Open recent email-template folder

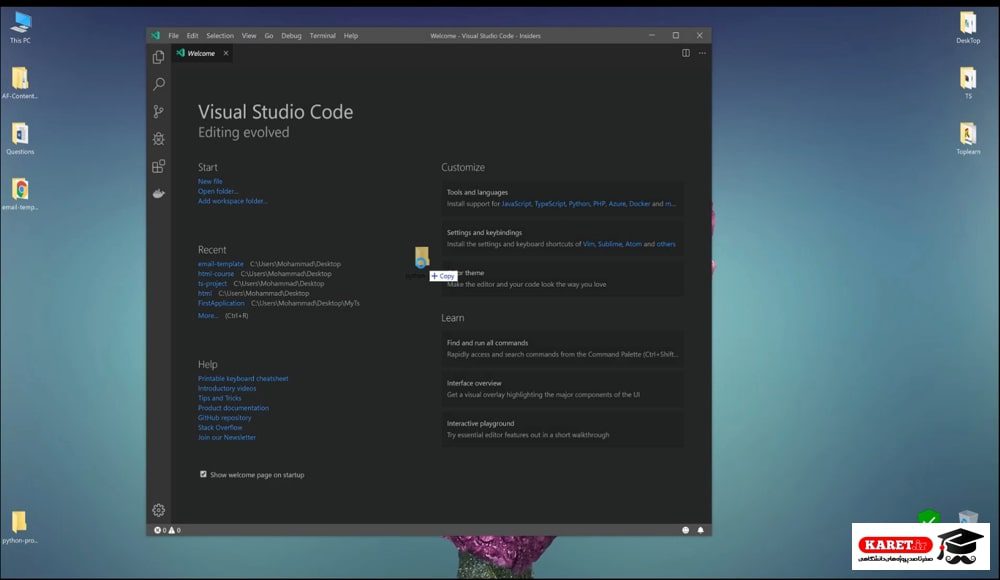[221, 264]
